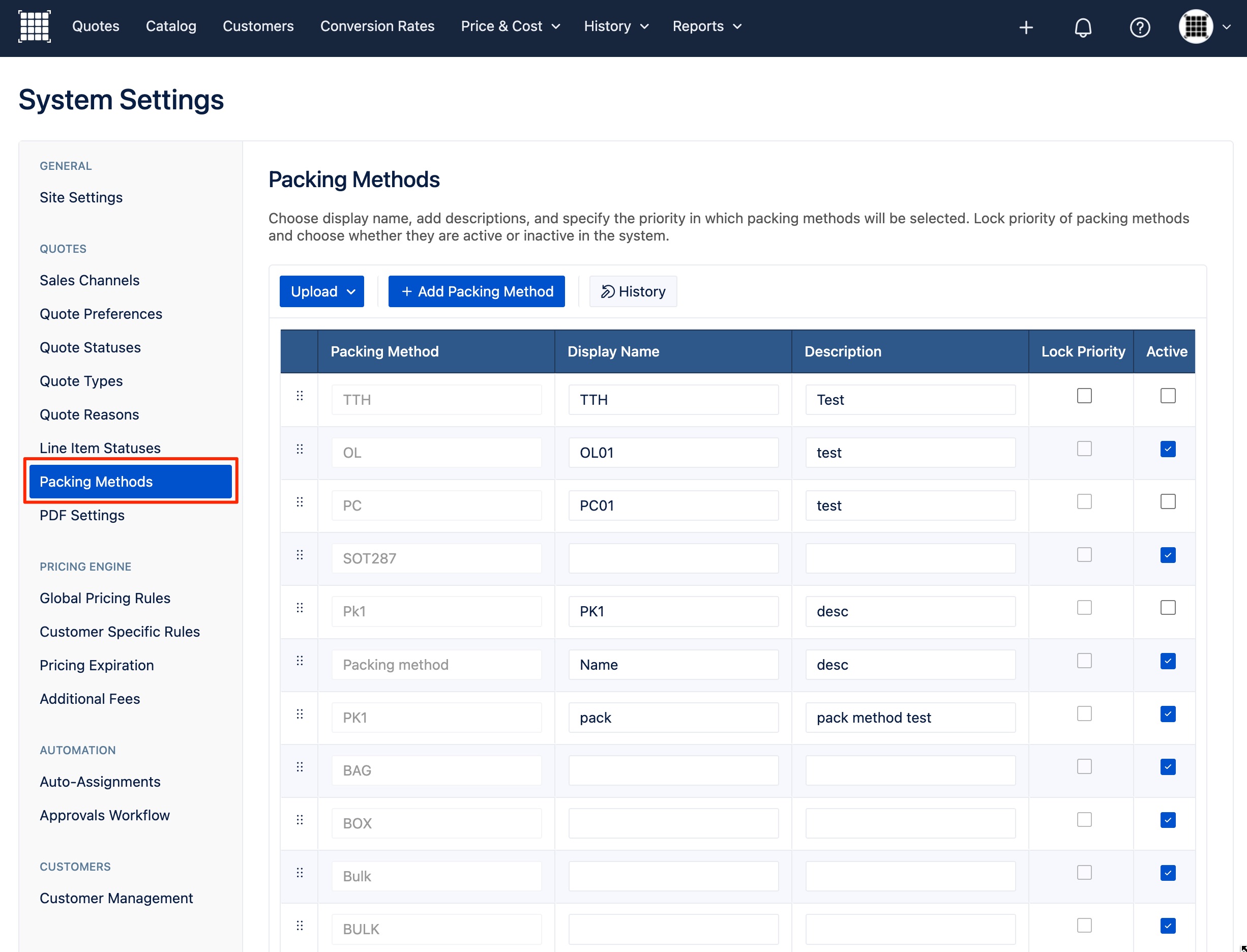This screenshot has height=952, width=1247.
Task: Grab the drag handle for OL row
Action: tap(300, 450)
